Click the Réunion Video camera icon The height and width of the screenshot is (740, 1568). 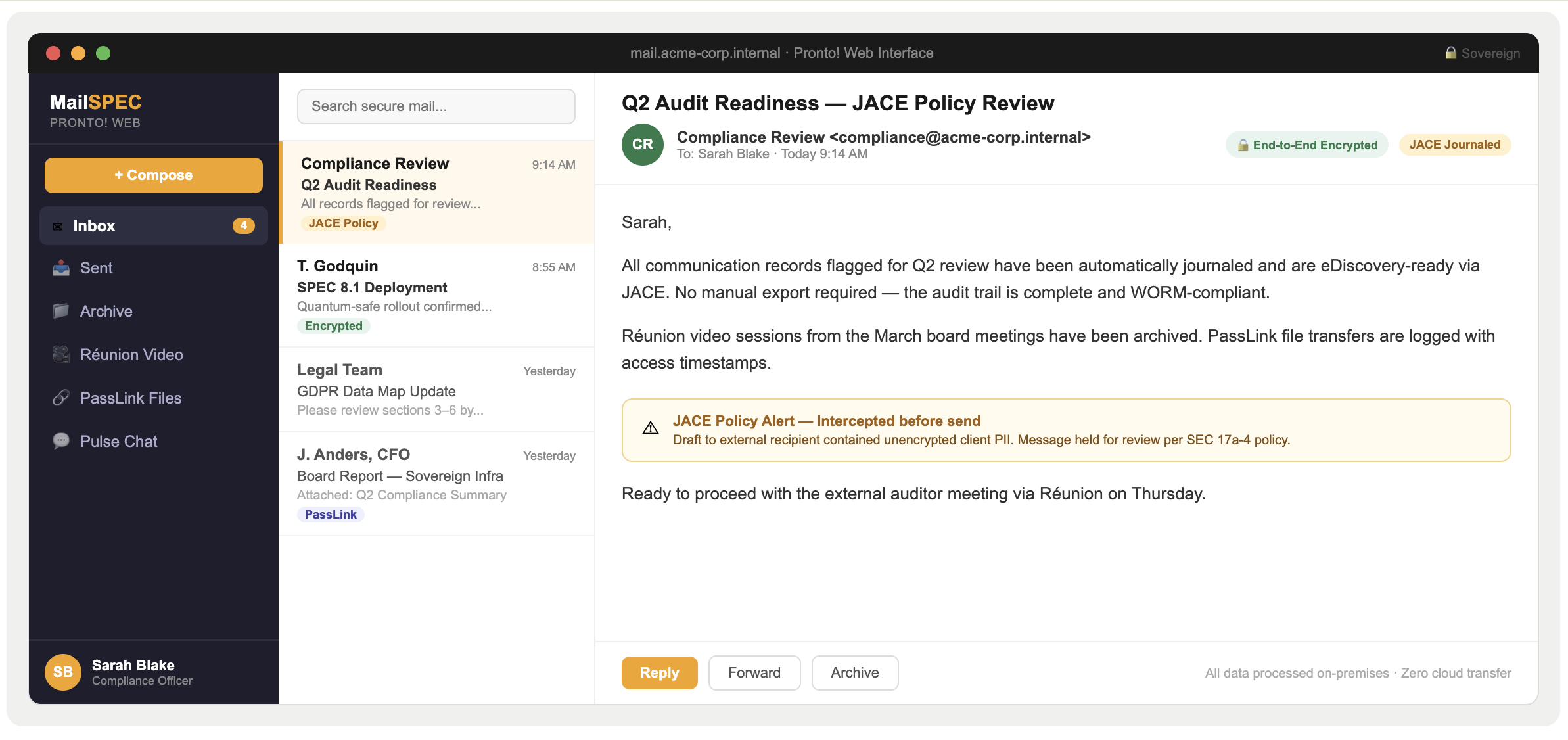click(x=61, y=354)
